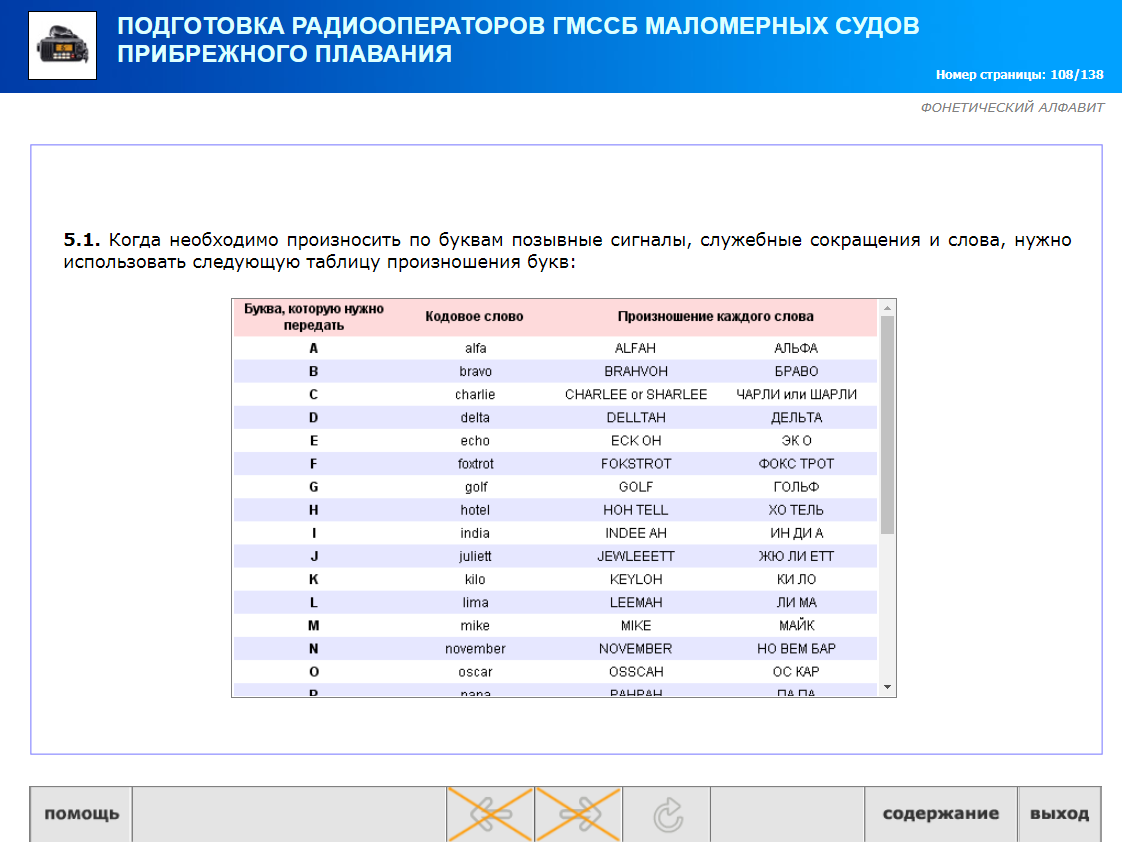The image size is (1122, 843).
Task: Click the Russian pronunciation ДЕЛЬТА cell
Action: click(796, 417)
